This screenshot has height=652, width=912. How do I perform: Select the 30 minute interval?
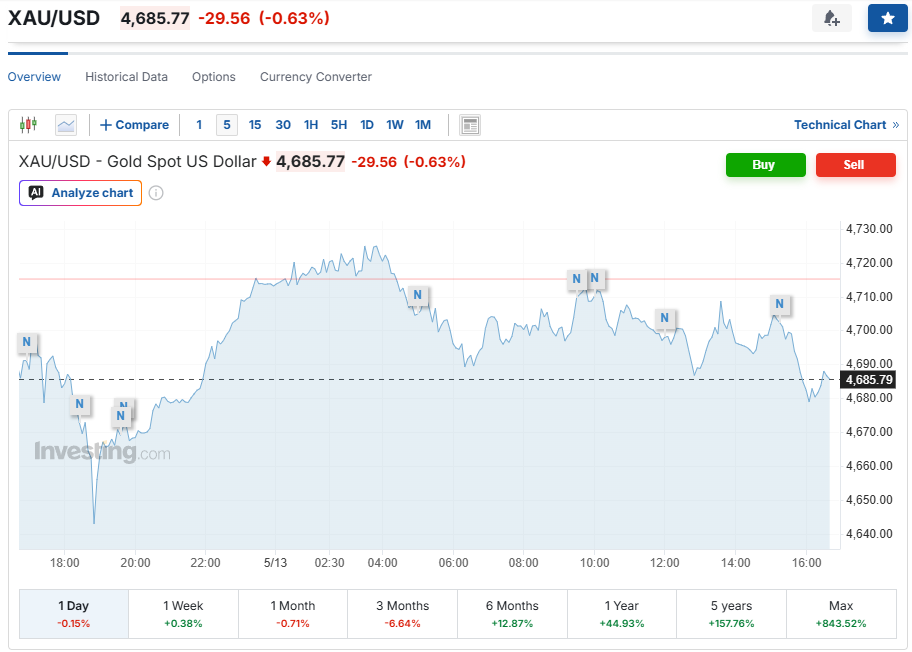click(x=283, y=124)
